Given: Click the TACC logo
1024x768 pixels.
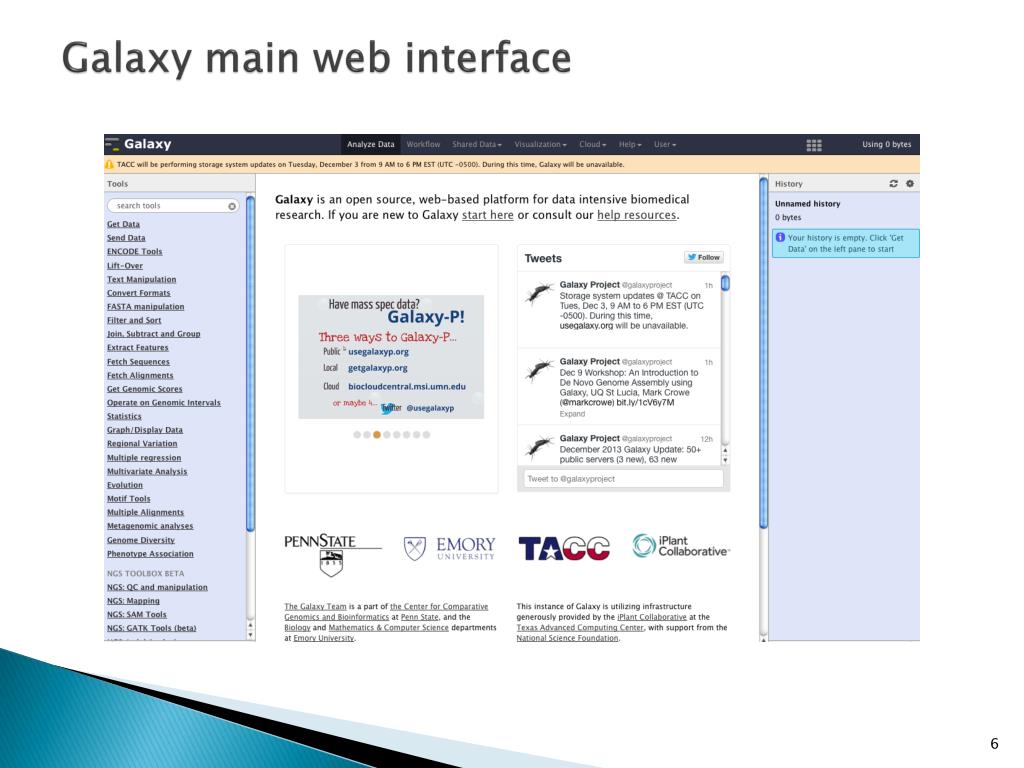Looking at the screenshot, I should 564,549.
